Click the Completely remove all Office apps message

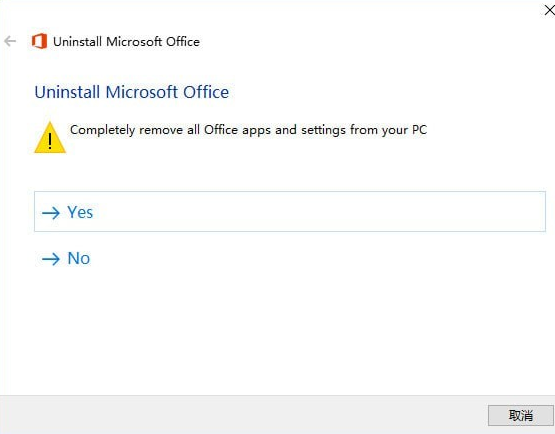click(248, 130)
